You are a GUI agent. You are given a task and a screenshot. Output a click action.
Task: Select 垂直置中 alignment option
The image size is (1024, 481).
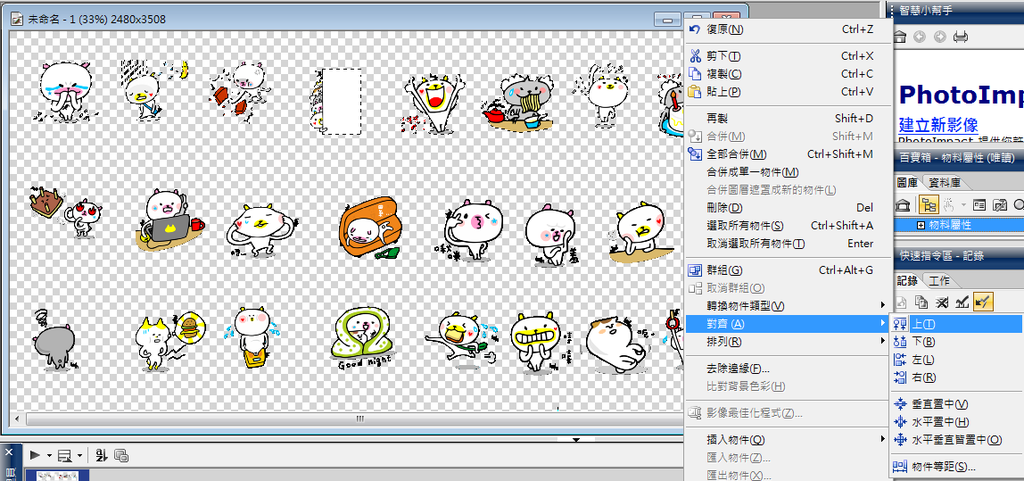tap(957, 404)
